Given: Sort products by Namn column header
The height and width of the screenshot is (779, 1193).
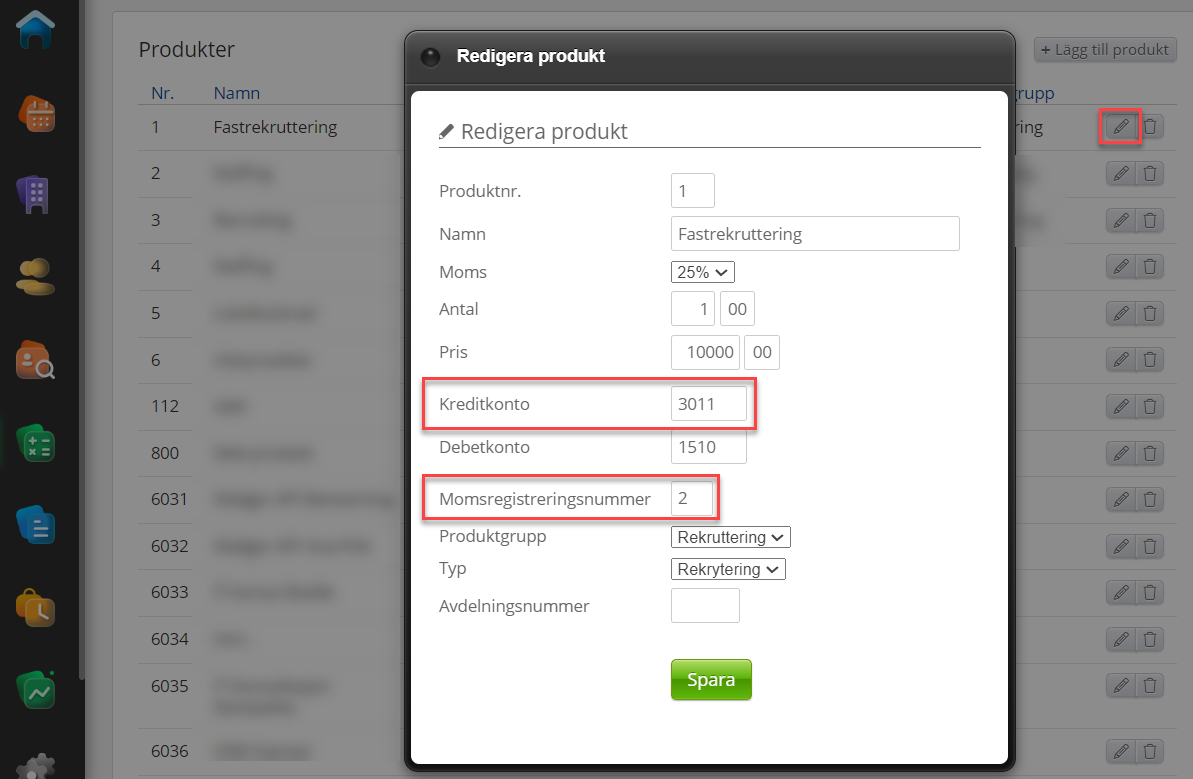Looking at the screenshot, I should [x=237, y=93].
